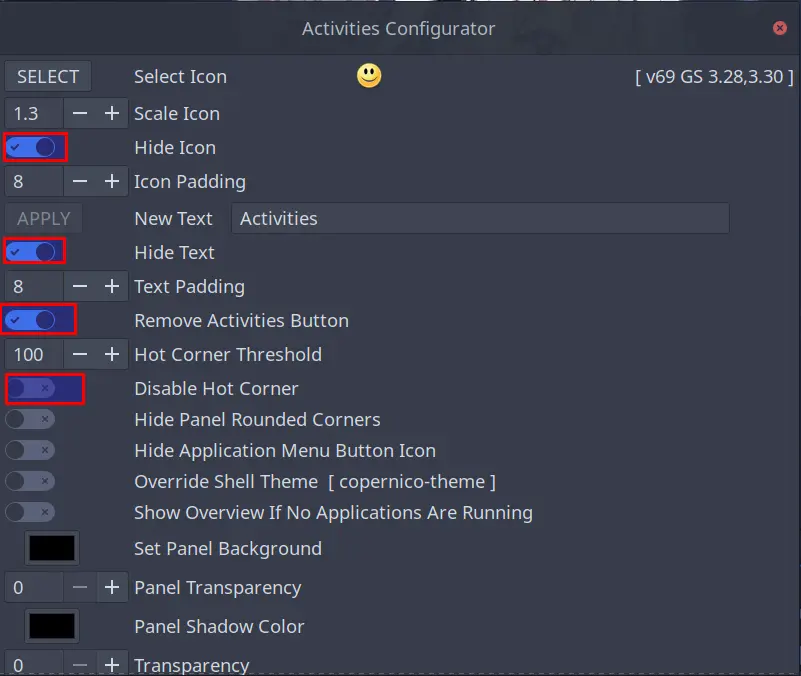Screen dimensions: 801x676
Task: Increase Hot Corner Threshold with plus button
Action: pyautogui.click(x=112, y=354)
